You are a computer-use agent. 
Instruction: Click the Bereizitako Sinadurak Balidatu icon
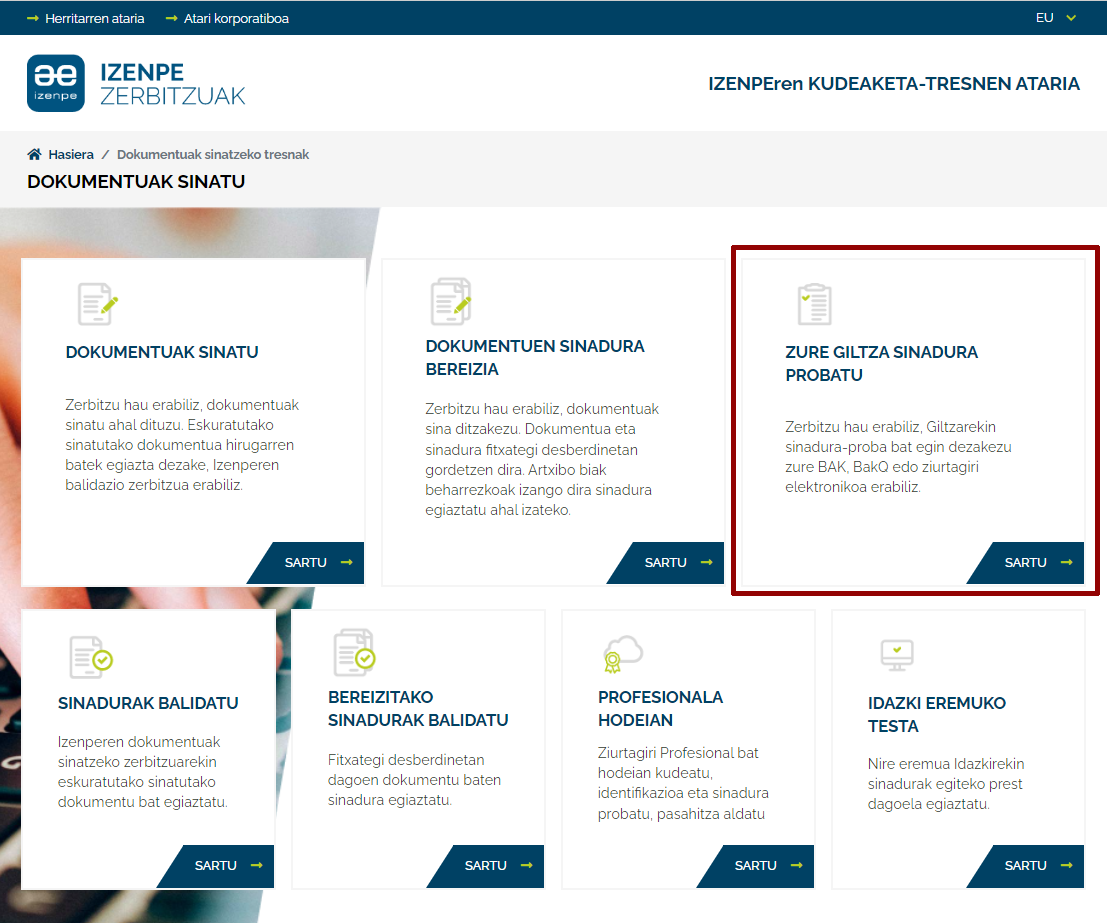[x=354, y=652]
